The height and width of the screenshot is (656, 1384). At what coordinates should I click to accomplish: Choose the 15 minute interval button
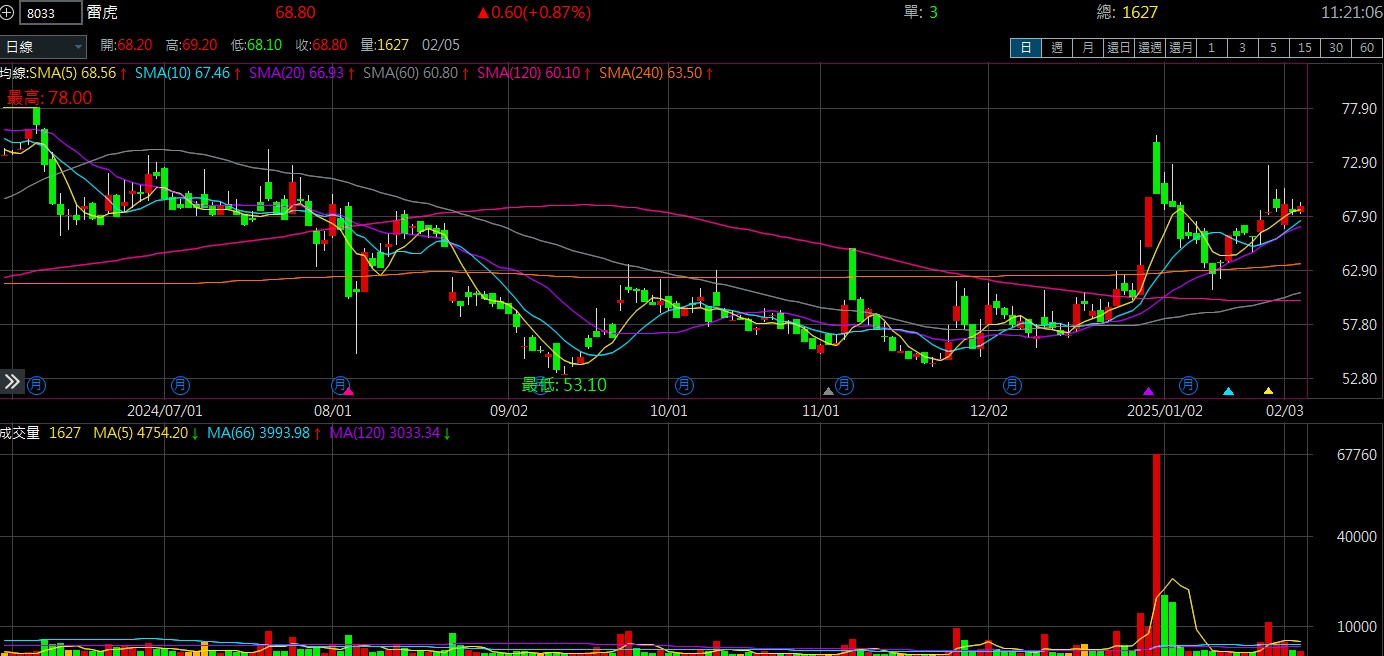pyautogui.click(x=1305, y=47)
